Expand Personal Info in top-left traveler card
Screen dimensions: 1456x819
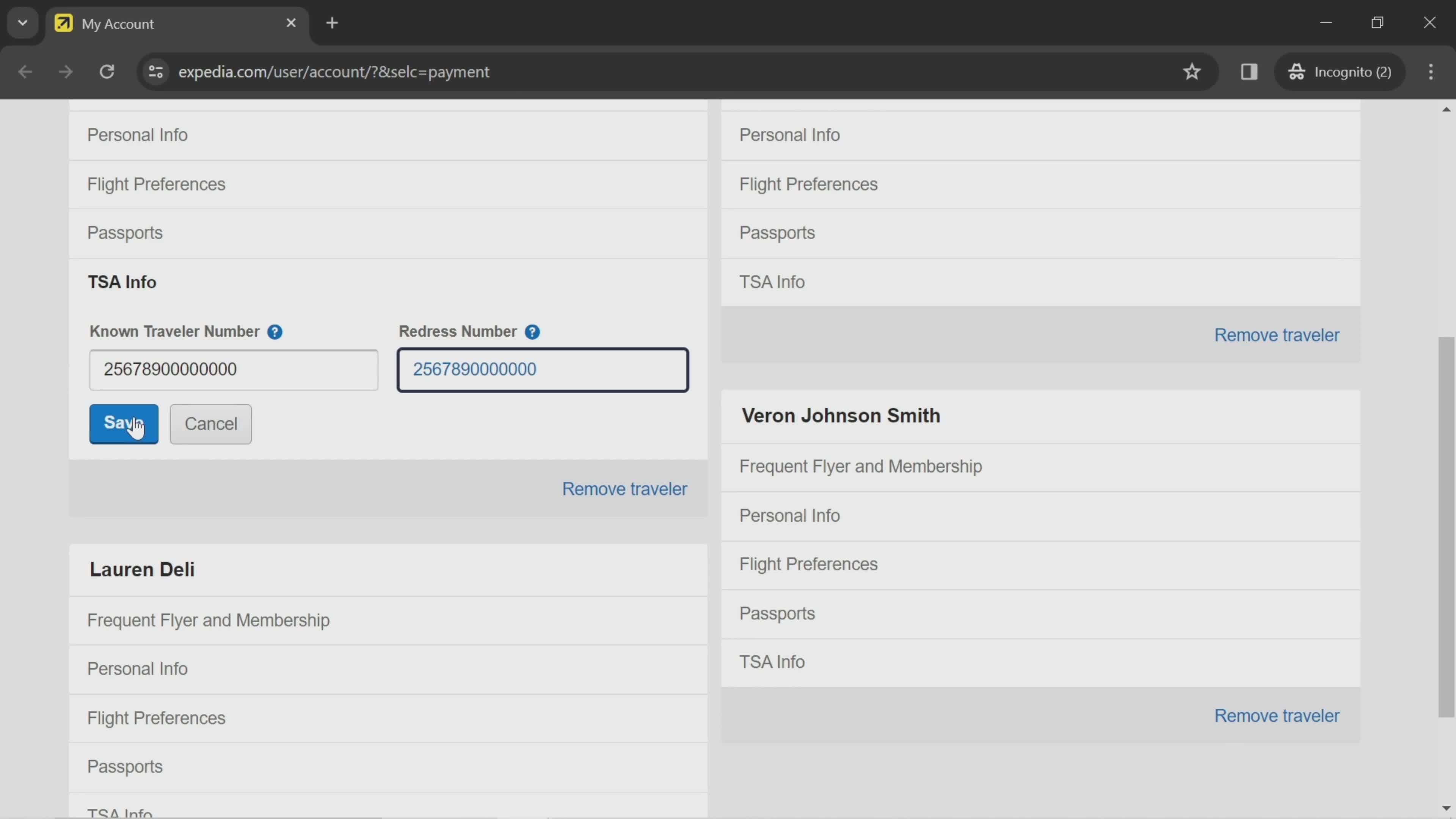(388, 135)
